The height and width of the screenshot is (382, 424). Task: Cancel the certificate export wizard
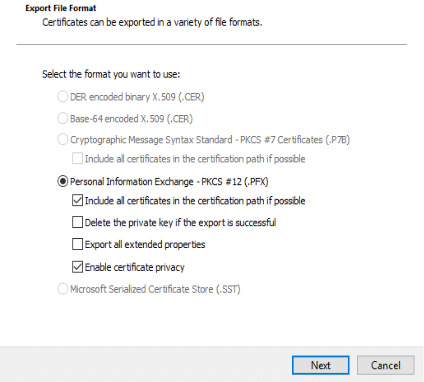[x=386, y=365]
